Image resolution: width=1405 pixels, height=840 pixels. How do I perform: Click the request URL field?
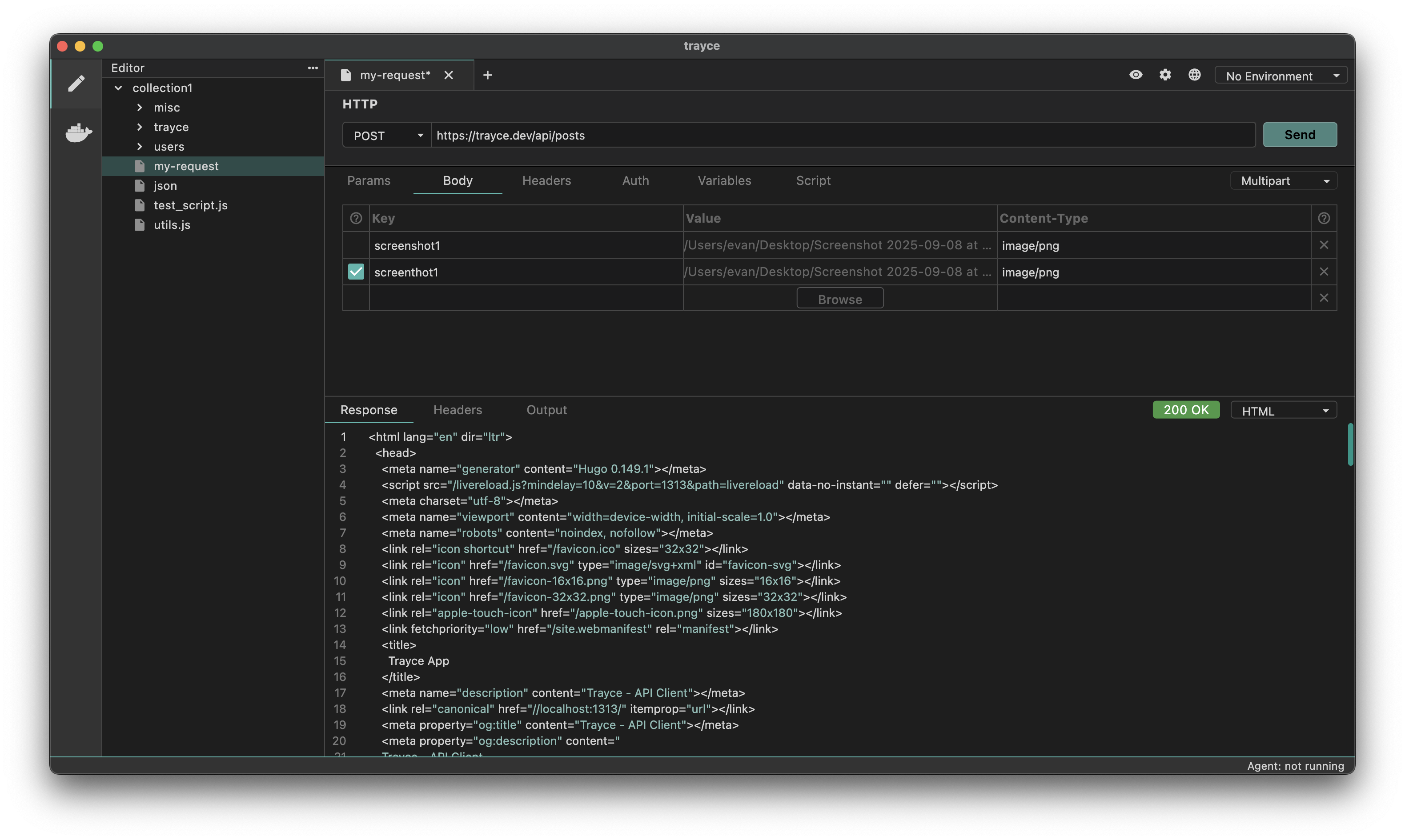[843, 135]
